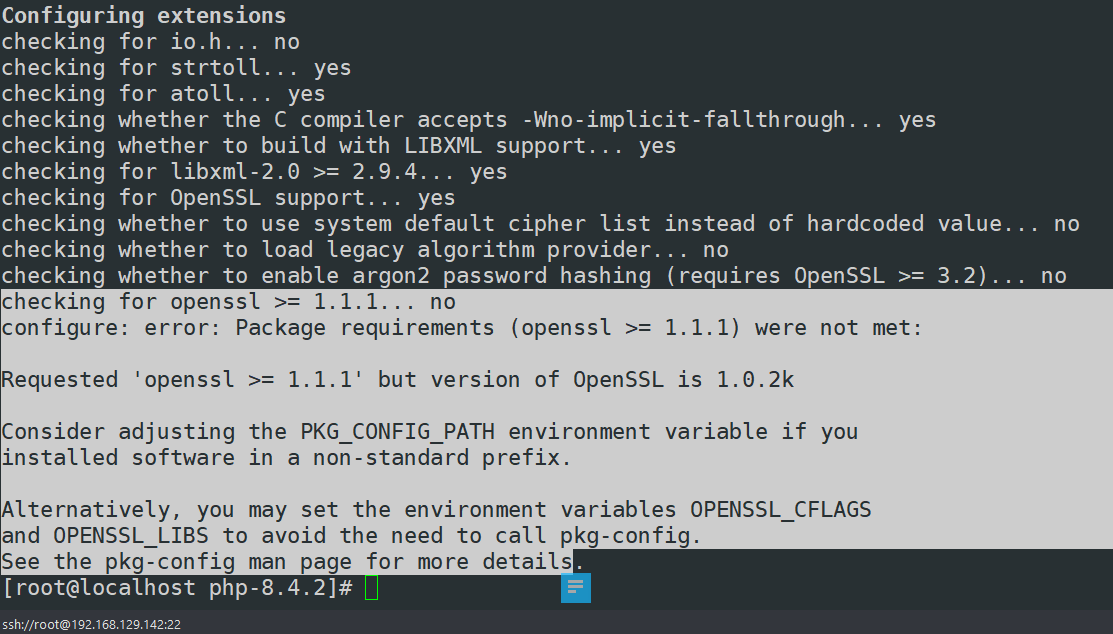Click the "Configuring extensions" heading line

pos(143,16)
